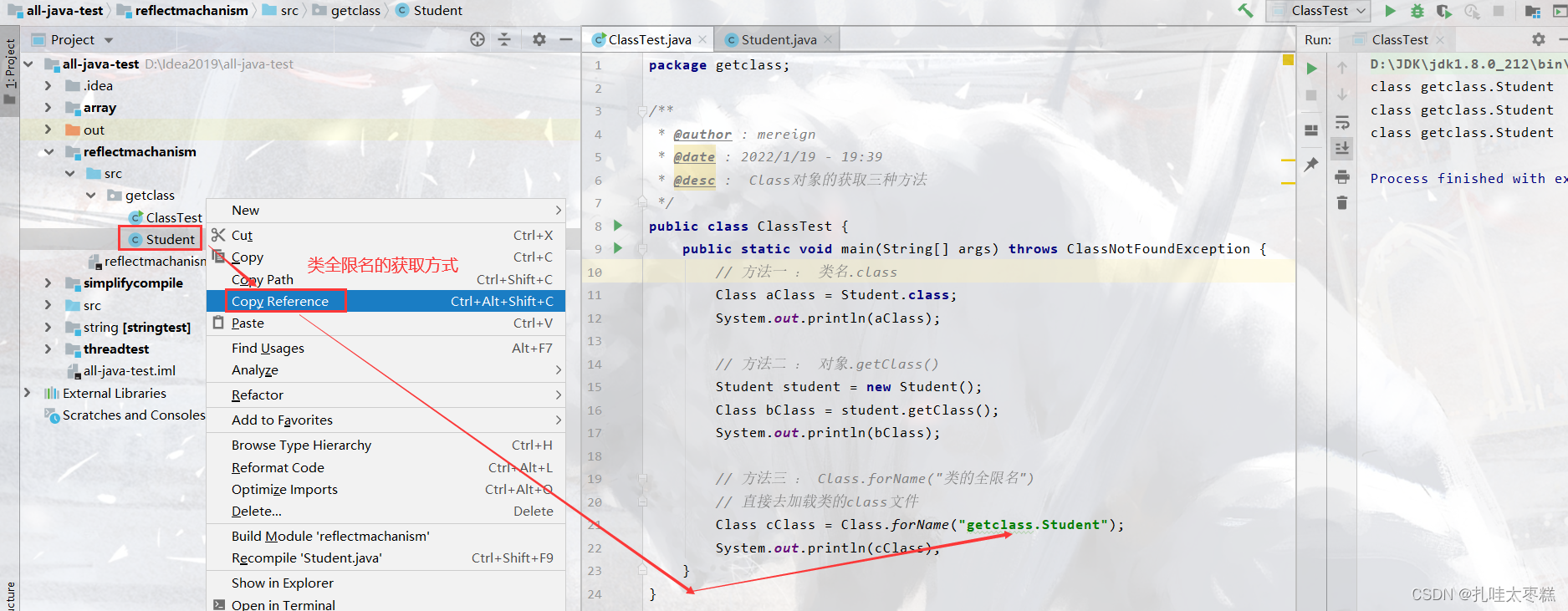Close the ClassTest tab in the Run panel
1568x611 pixels.
tap(1440, 39)
